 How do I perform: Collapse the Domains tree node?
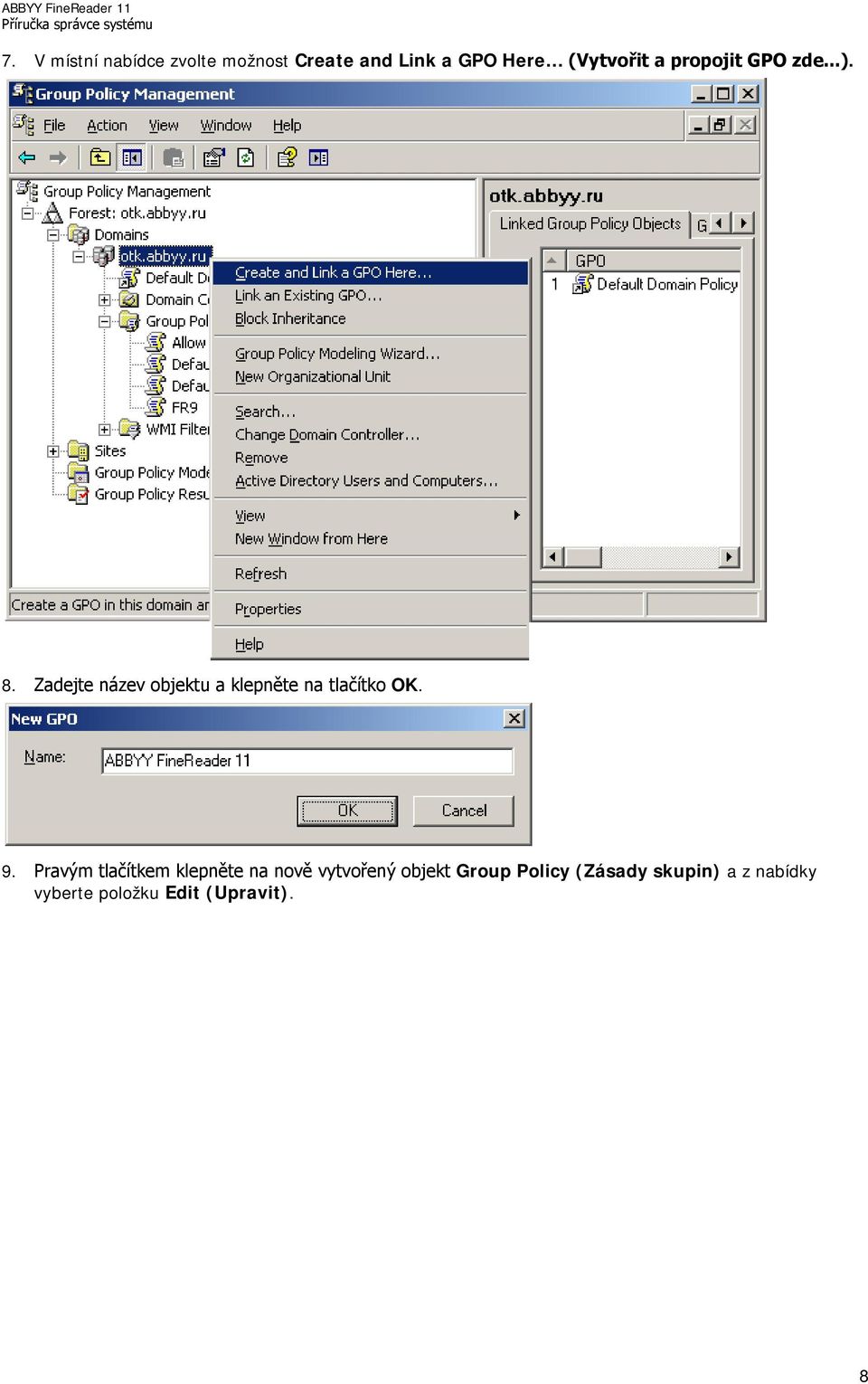53,235
